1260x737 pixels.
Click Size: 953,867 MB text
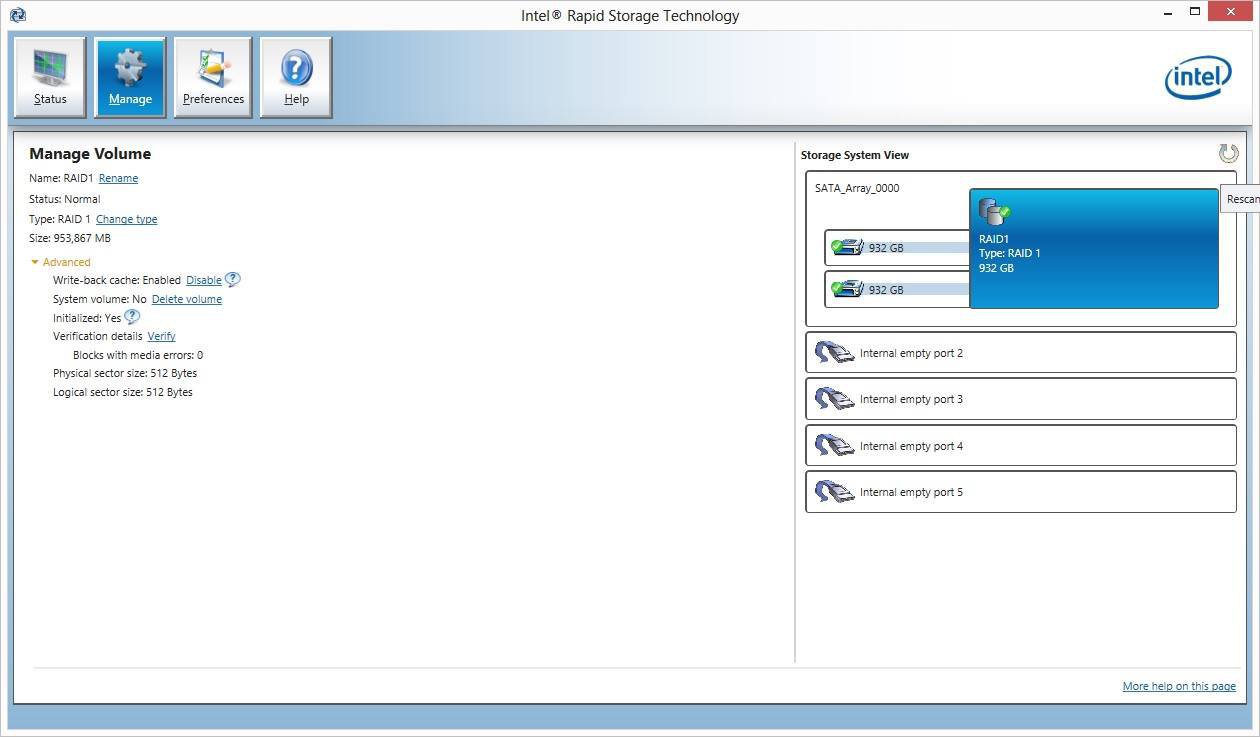70,238
